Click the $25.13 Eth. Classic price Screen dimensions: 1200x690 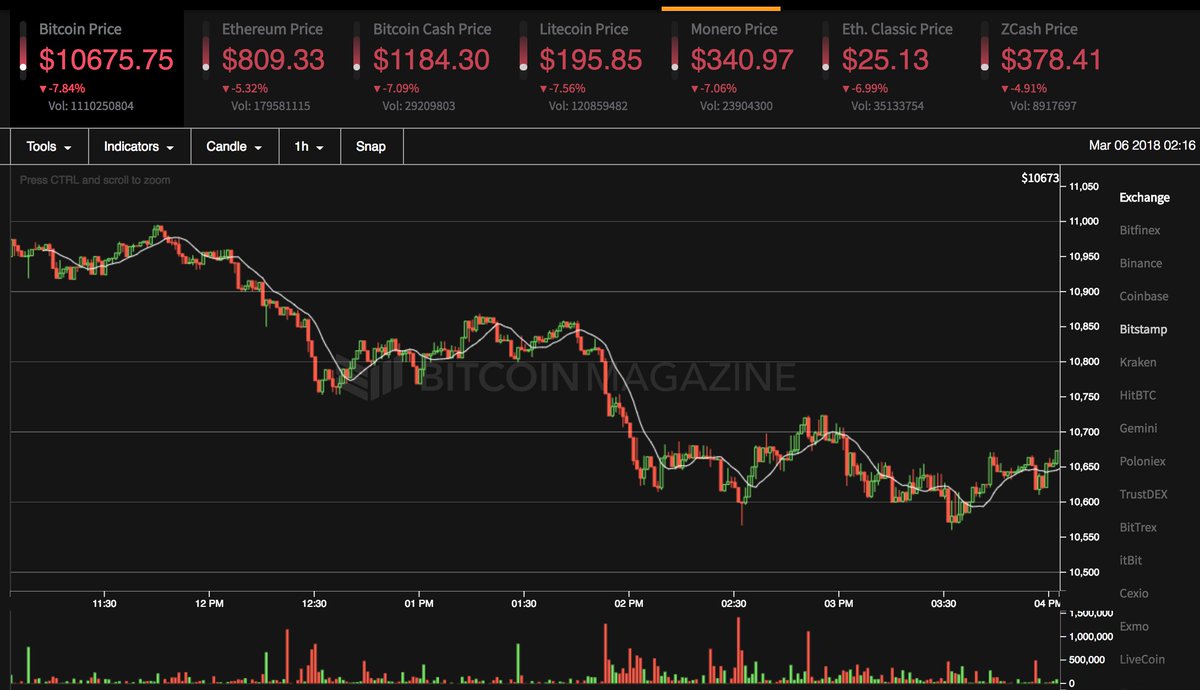886,60
